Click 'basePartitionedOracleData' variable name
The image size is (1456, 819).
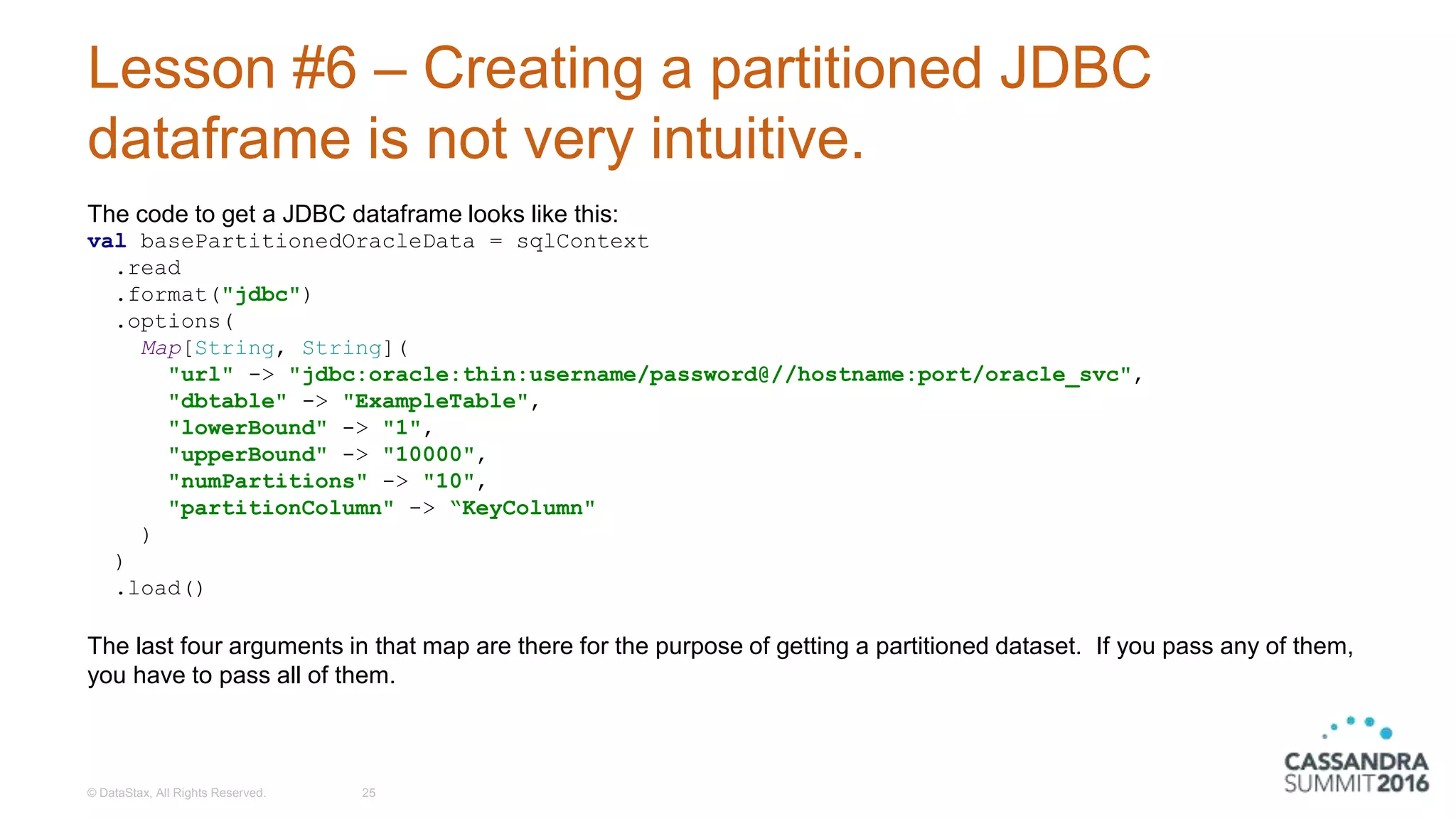(307, 242)
